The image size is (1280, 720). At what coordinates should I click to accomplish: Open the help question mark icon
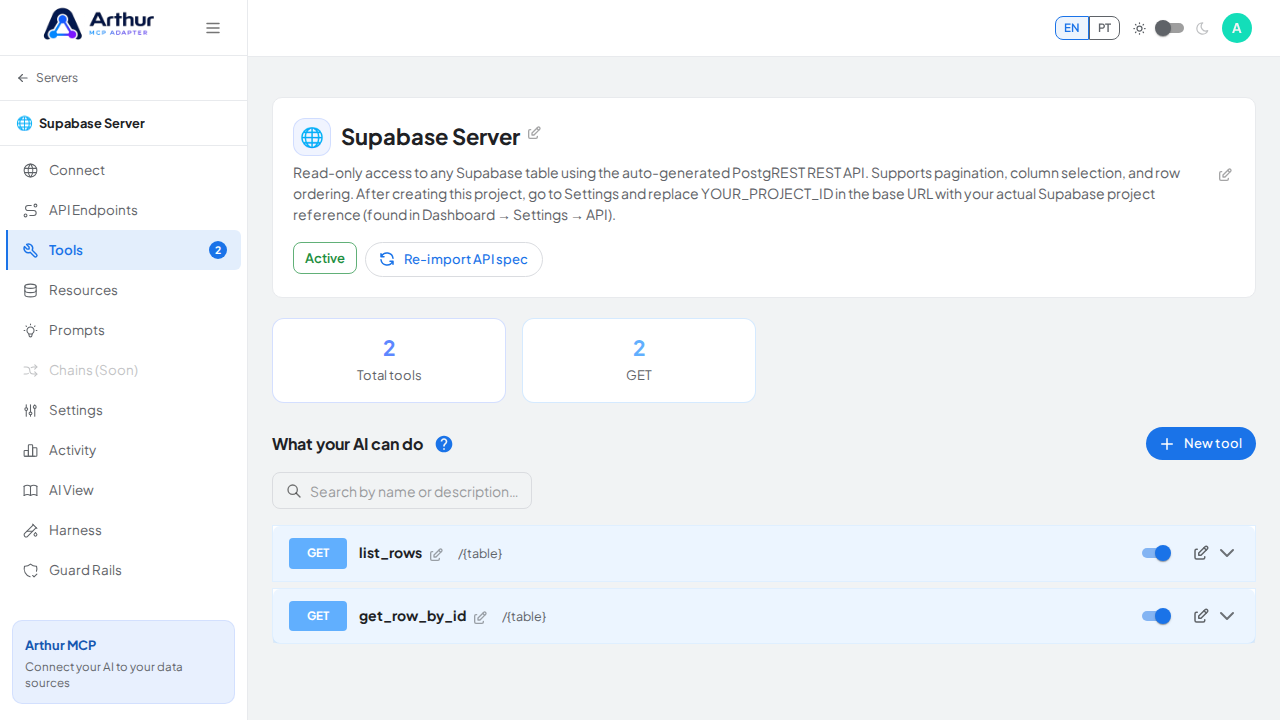click(x=444, y=444)
